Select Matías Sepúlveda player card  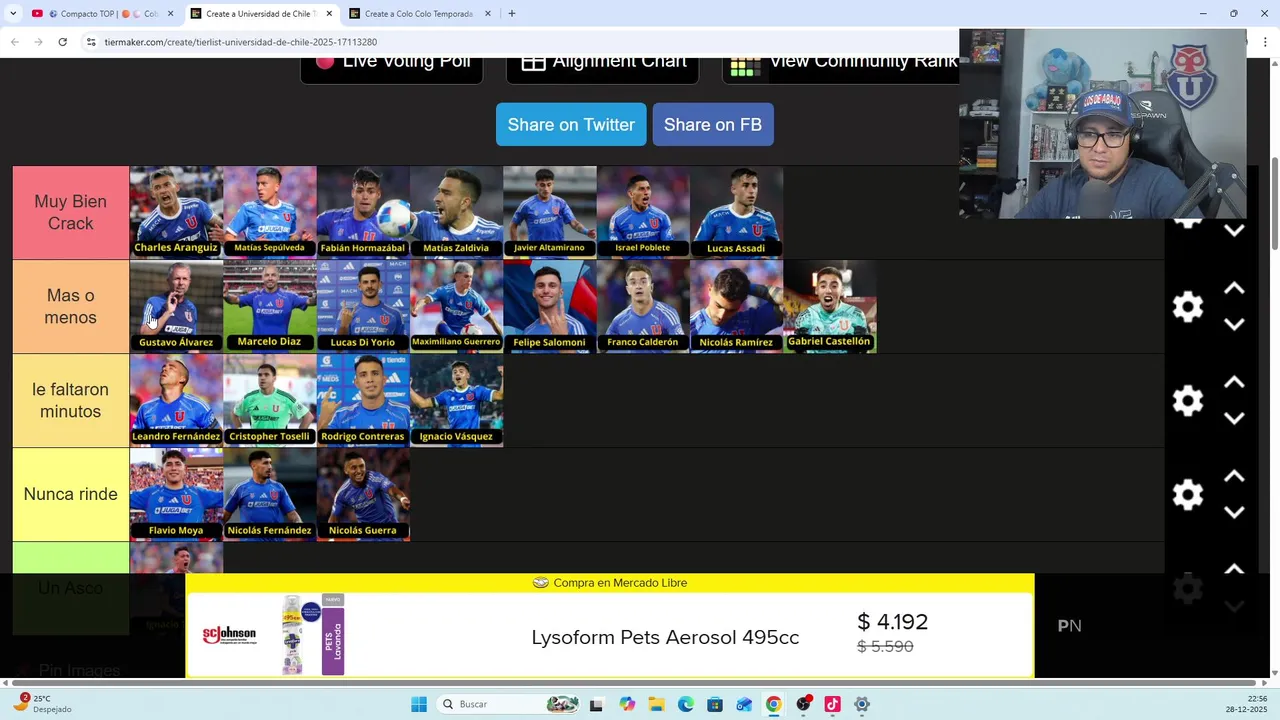(270, 212)
